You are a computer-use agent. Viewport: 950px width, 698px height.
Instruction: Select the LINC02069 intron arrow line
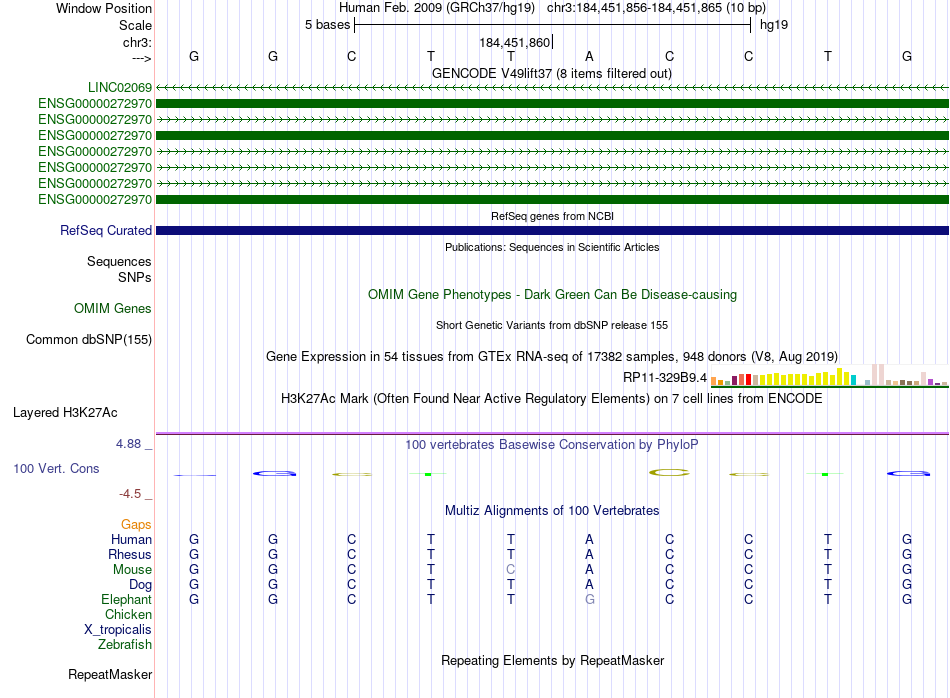coord(552,88)
